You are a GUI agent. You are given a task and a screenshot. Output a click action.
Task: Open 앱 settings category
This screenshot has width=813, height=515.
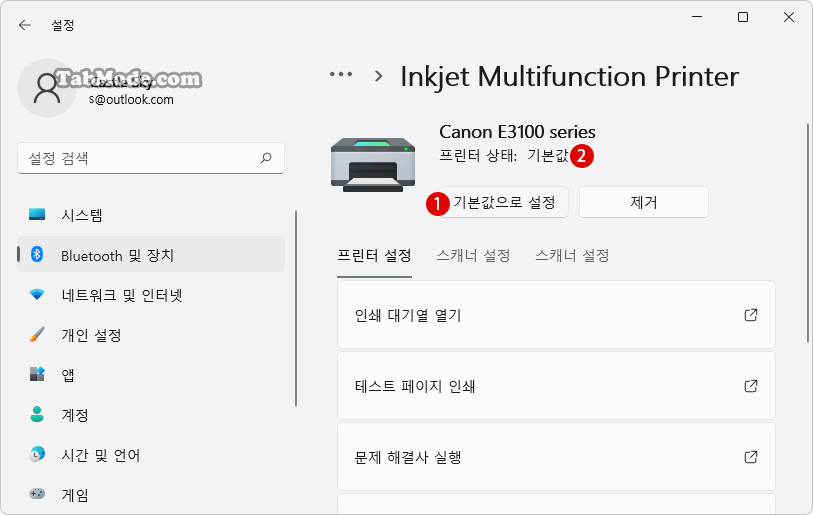click(151, 374)
